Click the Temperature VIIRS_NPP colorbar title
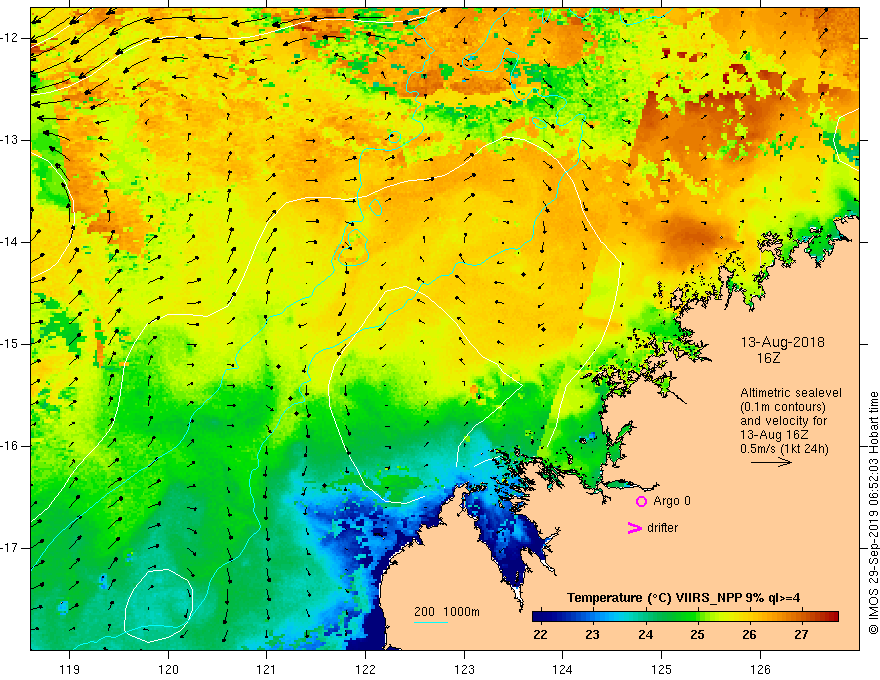Screen dimensions: 880x680 (x=684, y=598)
